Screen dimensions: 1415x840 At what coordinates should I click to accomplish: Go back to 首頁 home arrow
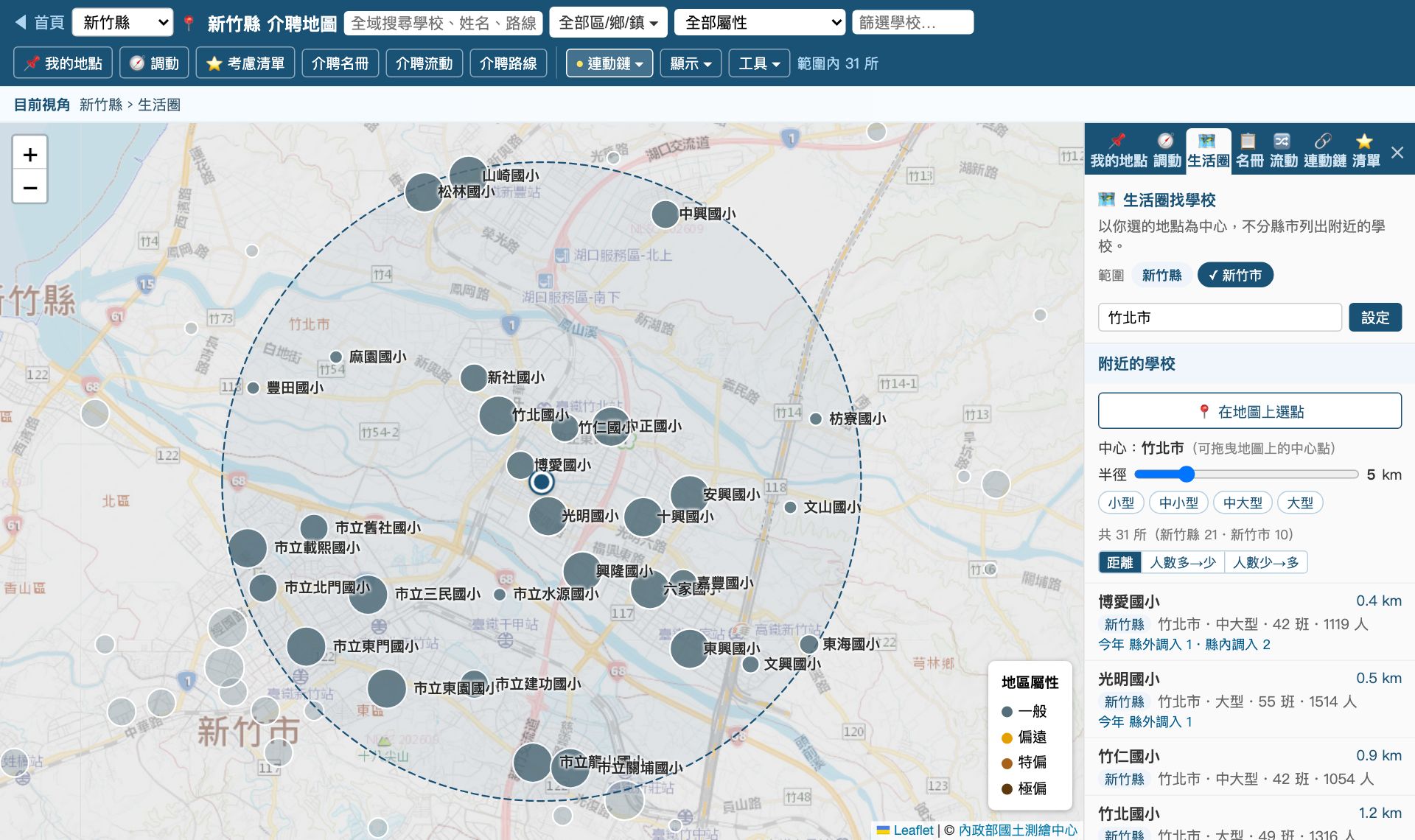(x=40, y=23)
